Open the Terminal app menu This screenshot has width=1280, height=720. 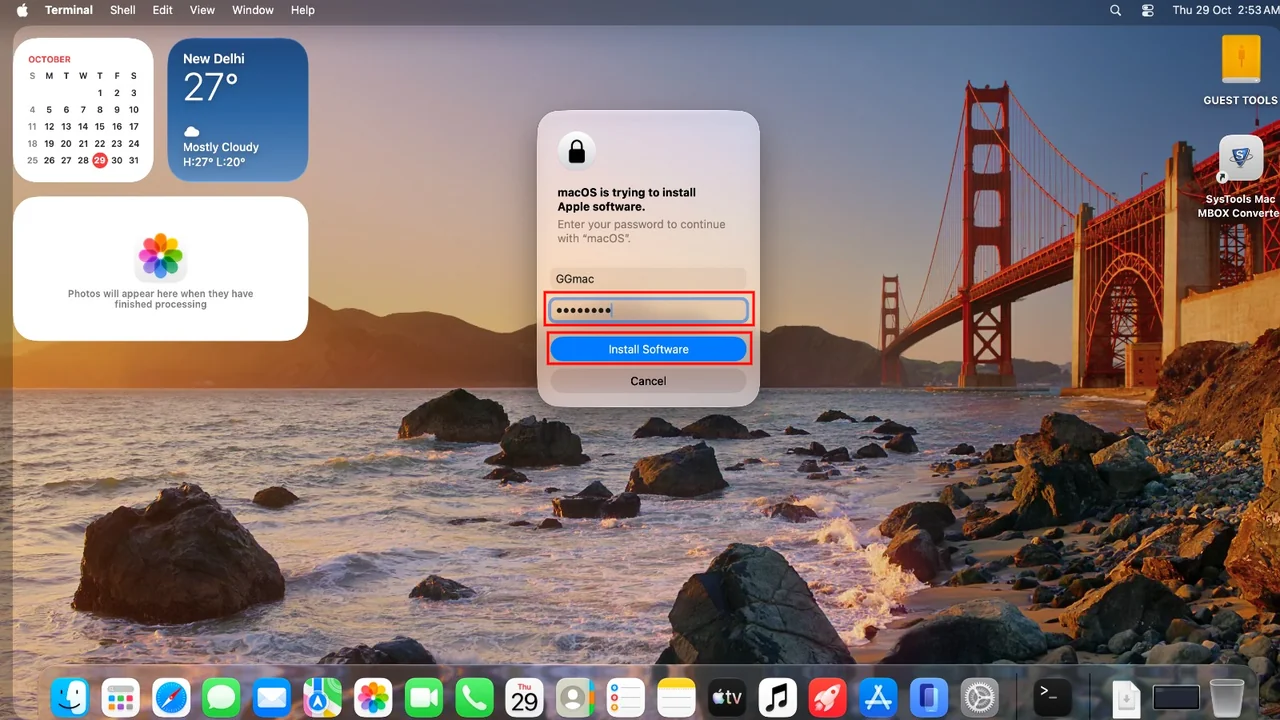tap(69, 10)
